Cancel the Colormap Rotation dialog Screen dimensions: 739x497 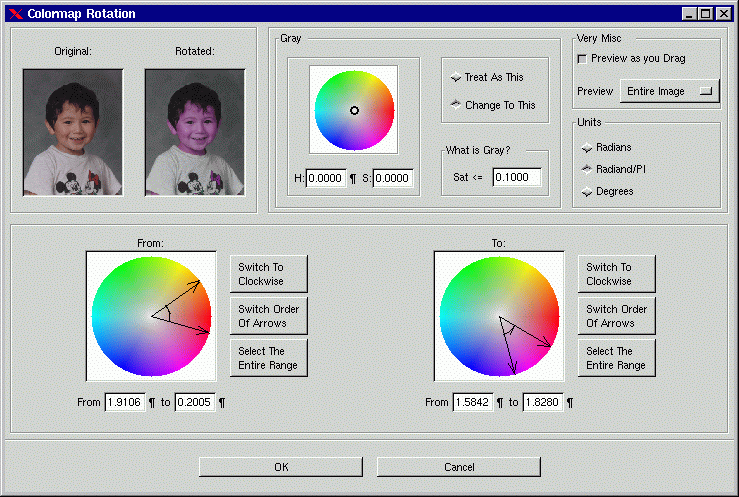458,467
